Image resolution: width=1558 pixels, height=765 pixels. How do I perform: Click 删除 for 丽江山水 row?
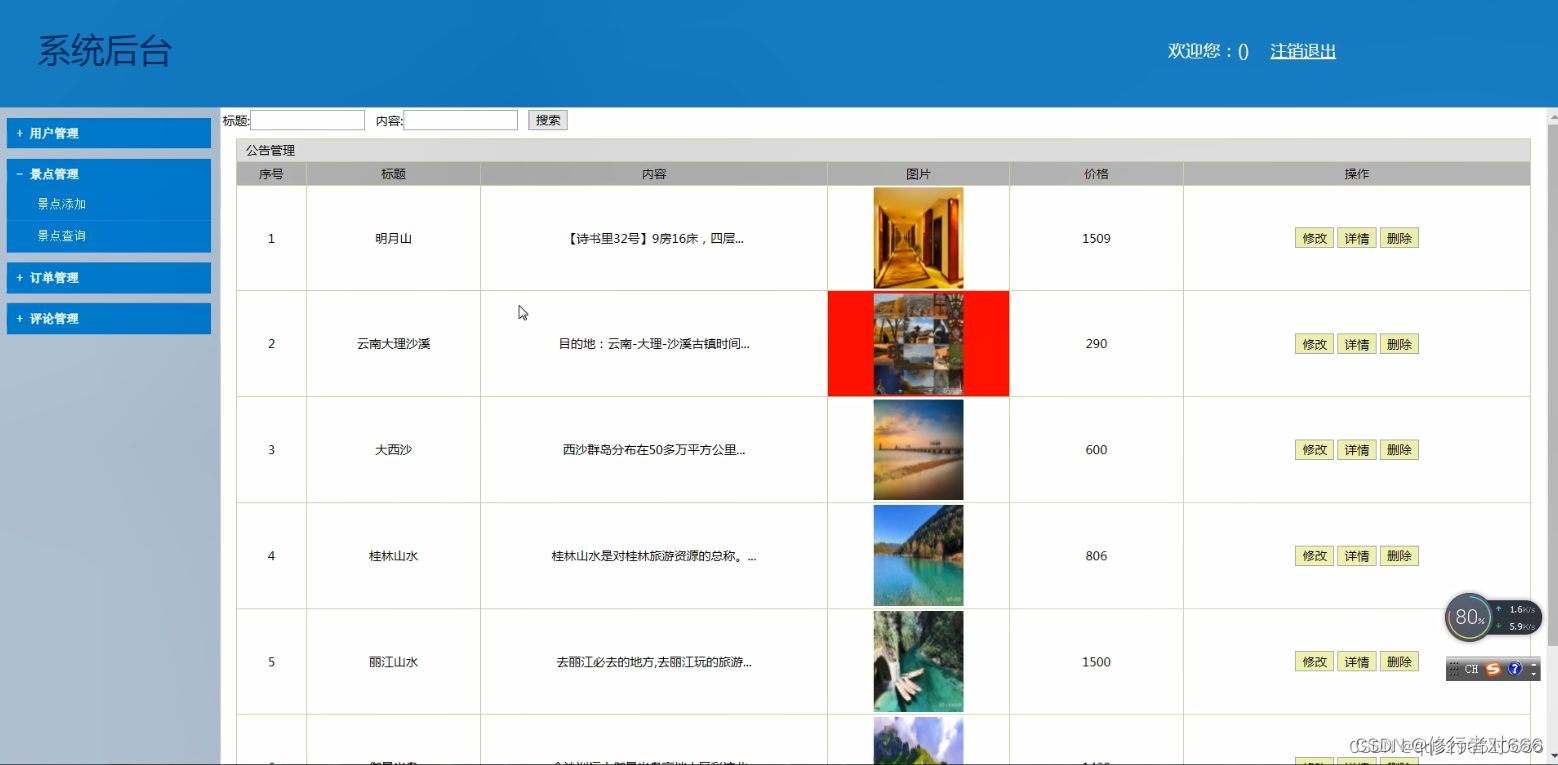[1399, 662]
